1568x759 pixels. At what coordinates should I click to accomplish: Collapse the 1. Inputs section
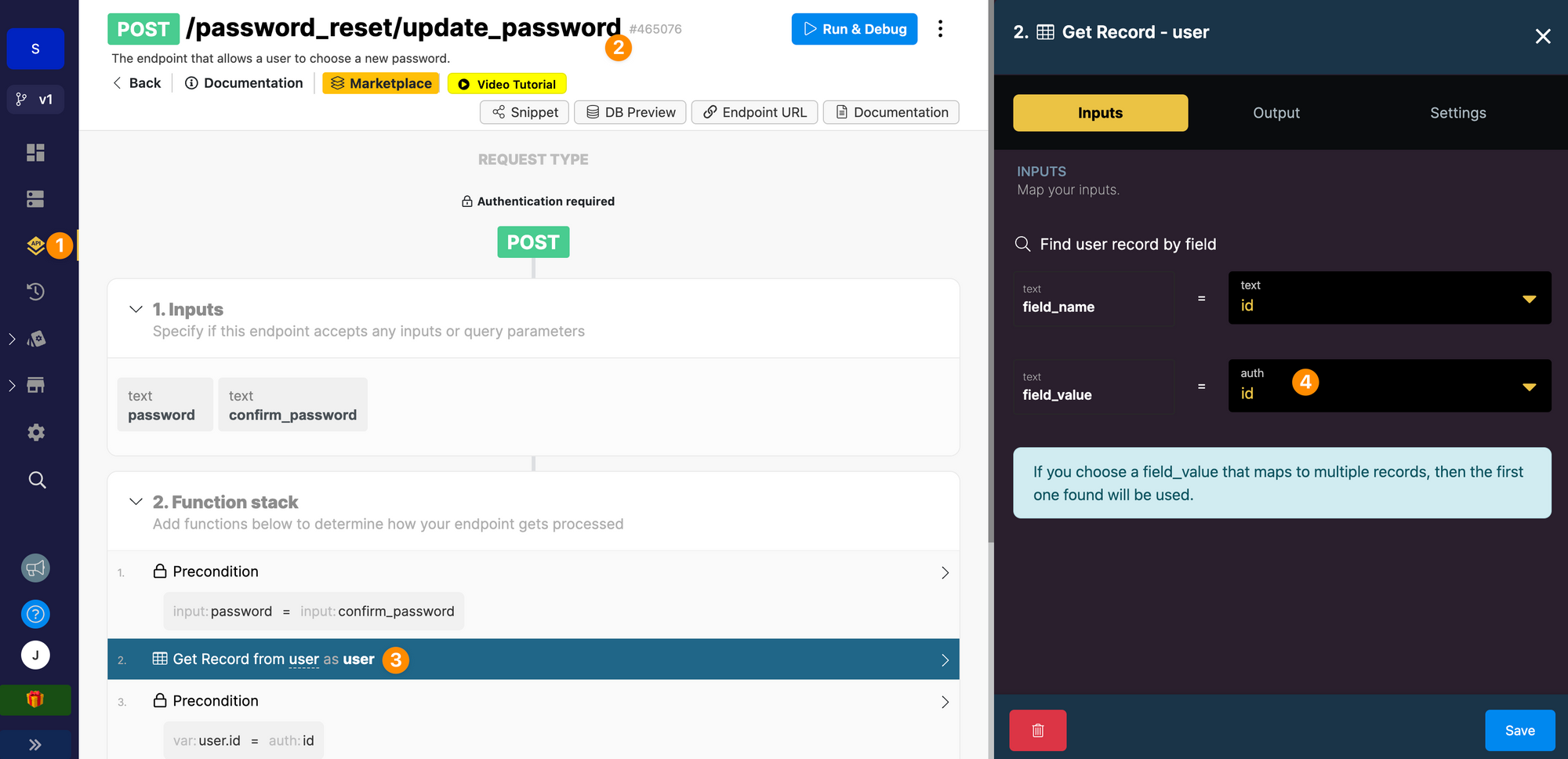click(136, 310)
